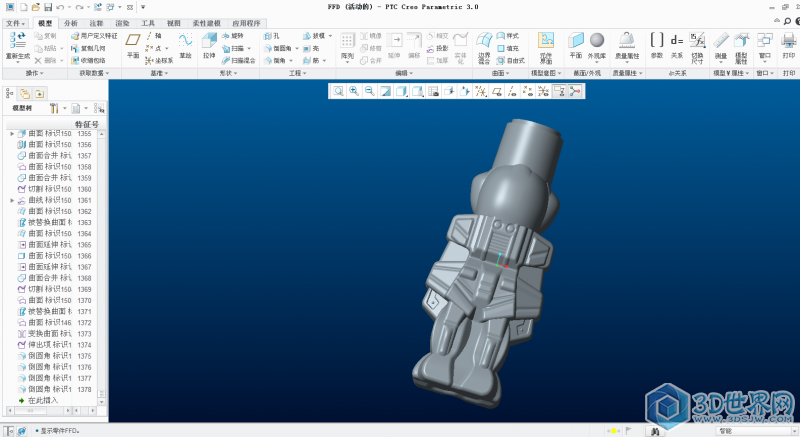The image size is (800, 437).
Task: Open the File (文件) menu
Action: point(16,23)
